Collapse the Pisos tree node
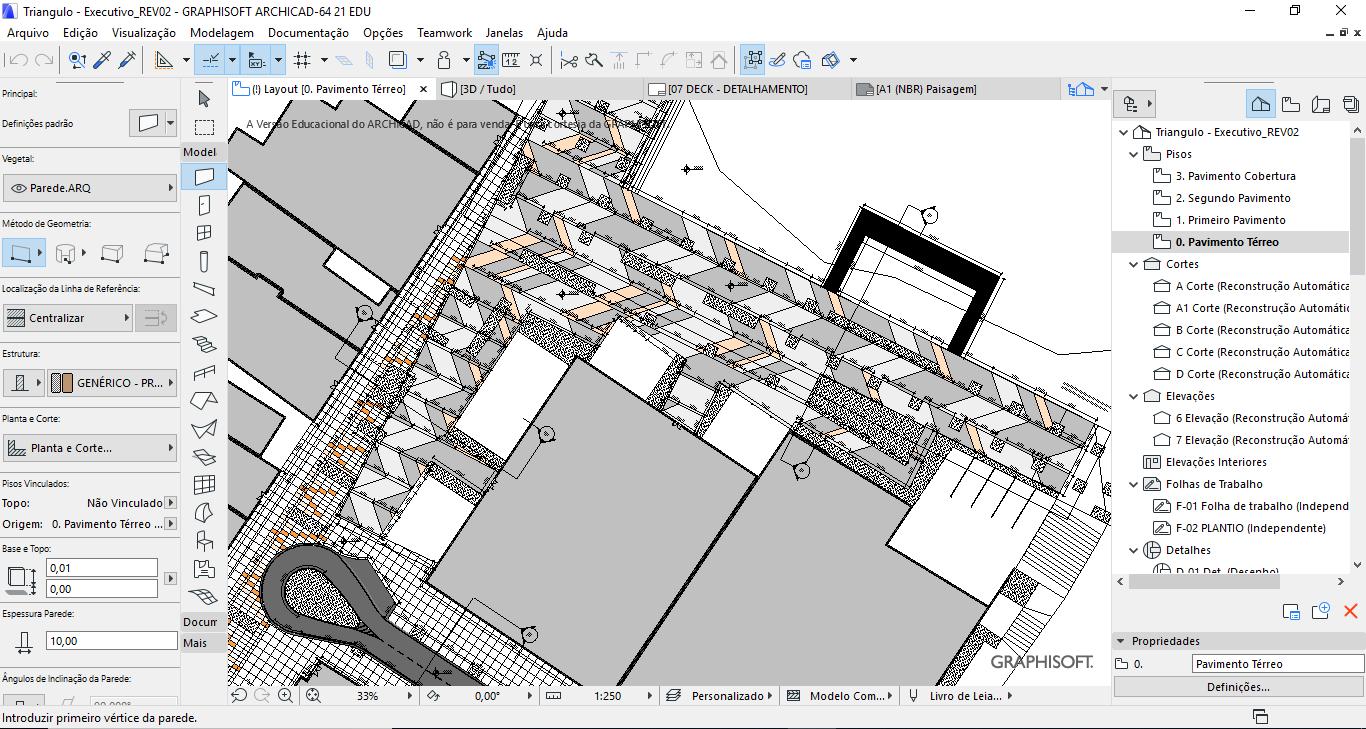 point(1134,154)
